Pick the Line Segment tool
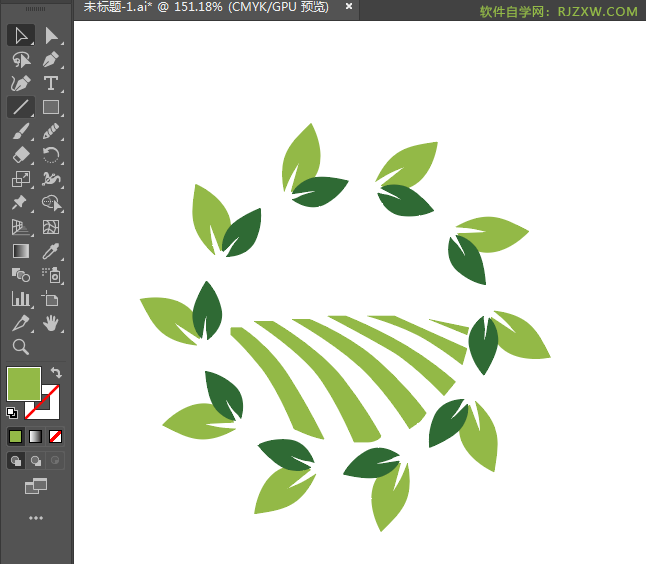This screenshot has height=564, width=646. 21,107
